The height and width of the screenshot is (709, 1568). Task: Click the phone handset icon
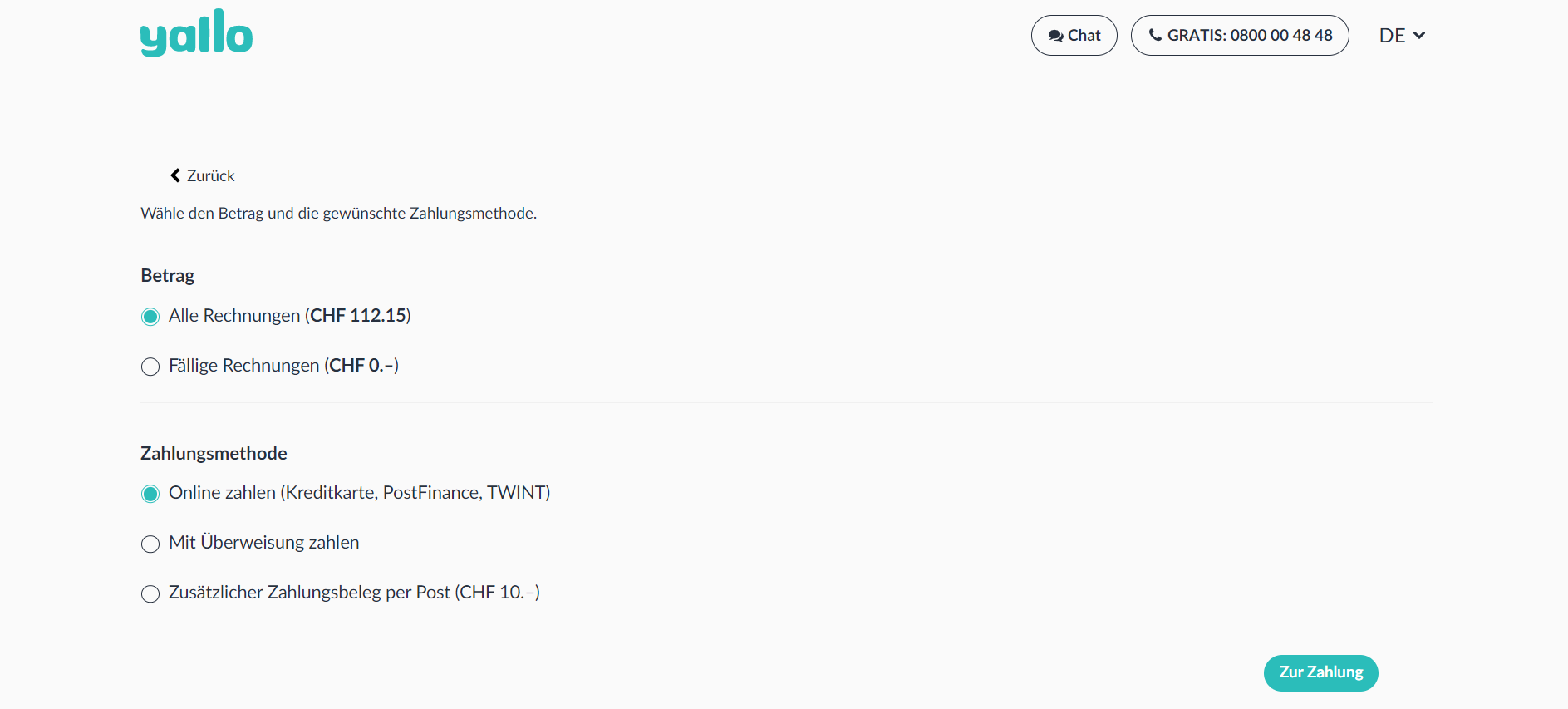1155,35
